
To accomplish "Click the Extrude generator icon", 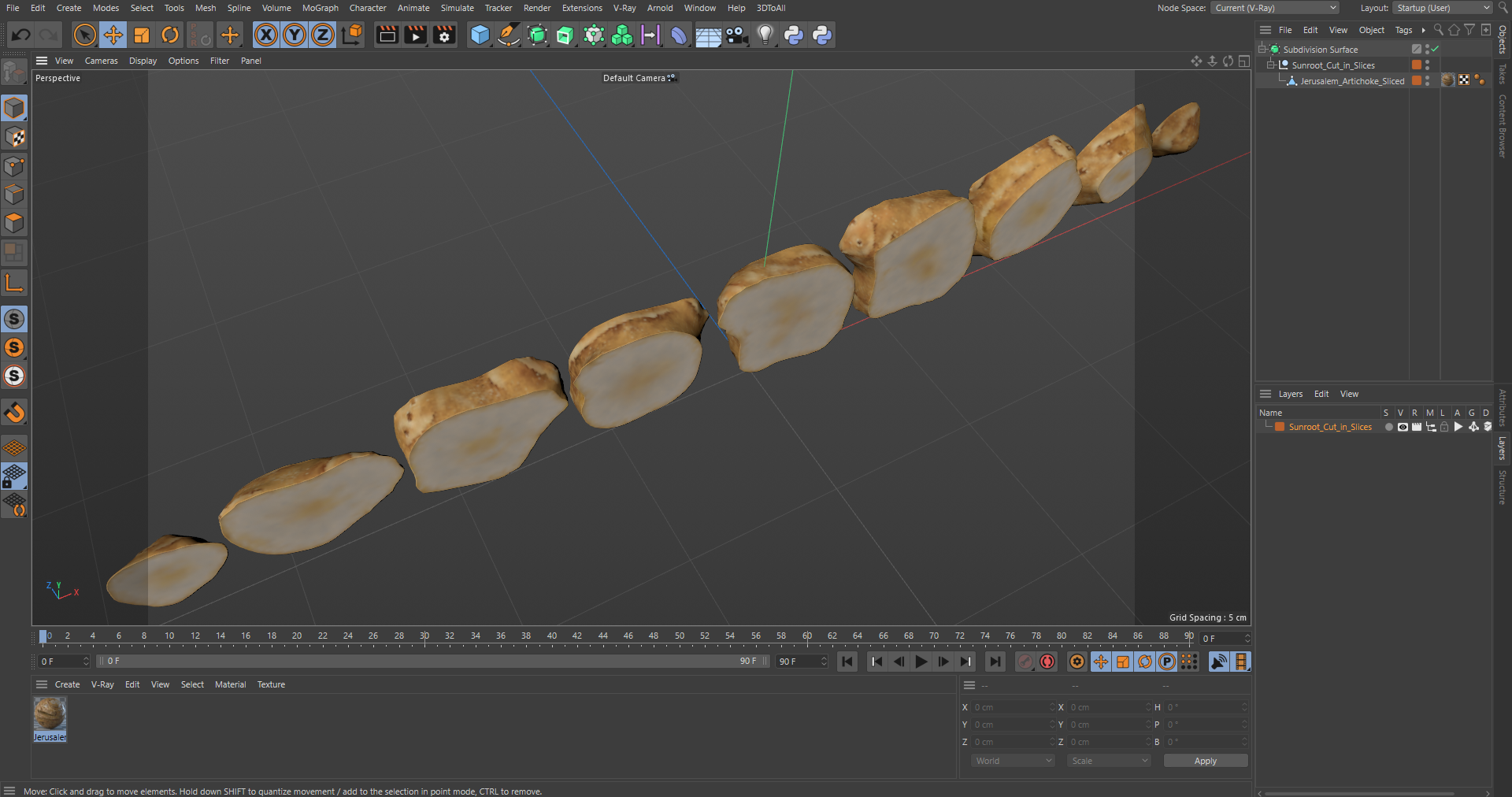I will pos(565,35).
